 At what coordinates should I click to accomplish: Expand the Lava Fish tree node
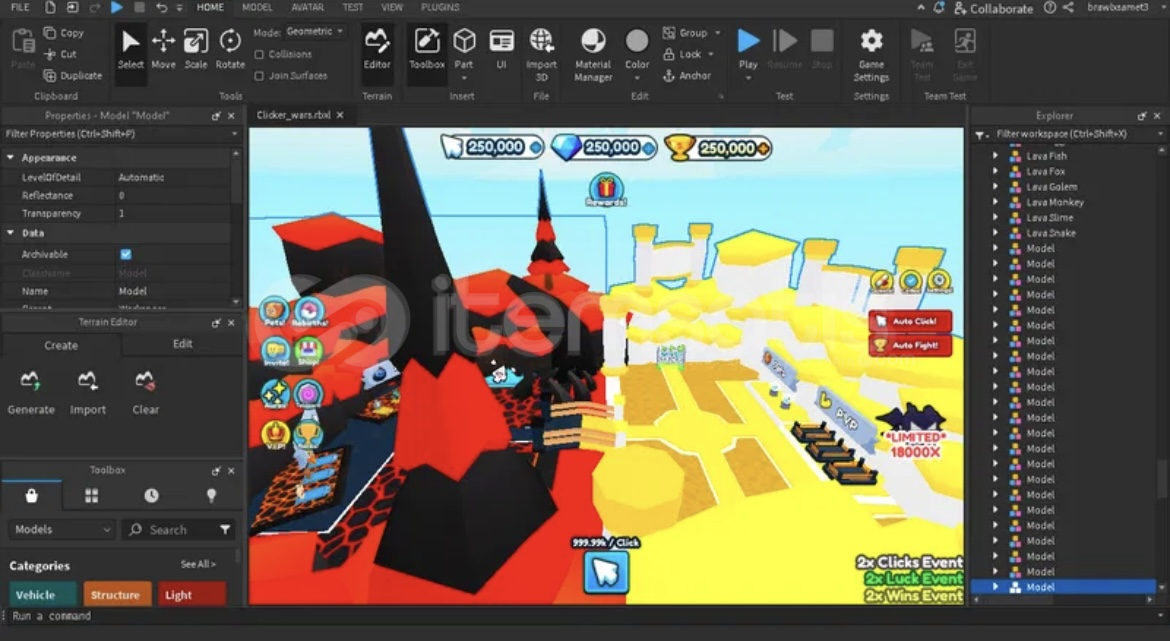(x=995, y=156)
